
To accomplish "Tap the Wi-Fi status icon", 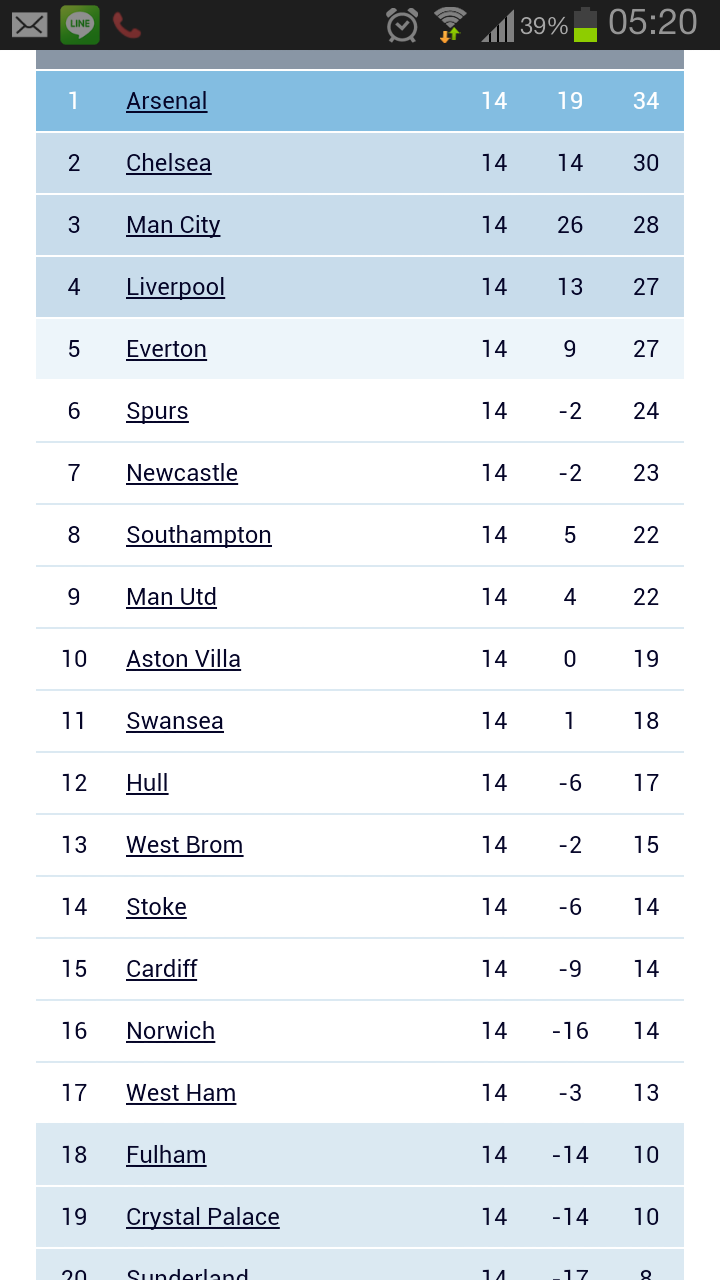I will point(450,25).
